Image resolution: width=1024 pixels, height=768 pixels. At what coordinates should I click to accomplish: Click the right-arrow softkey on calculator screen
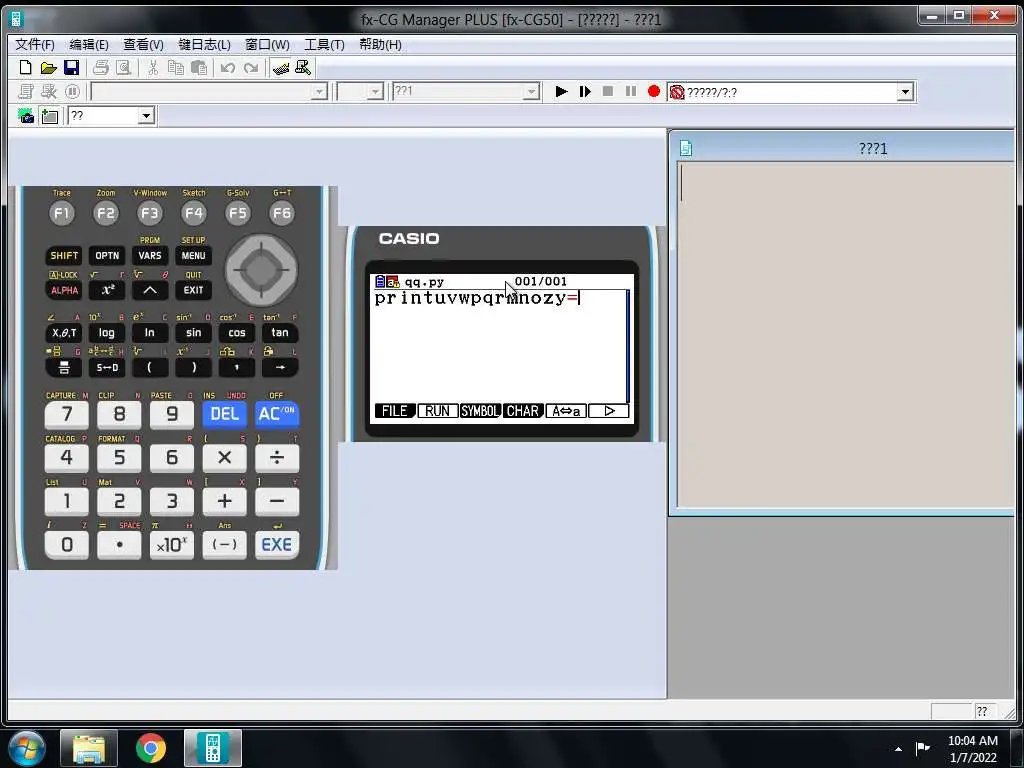coord(609,411)
